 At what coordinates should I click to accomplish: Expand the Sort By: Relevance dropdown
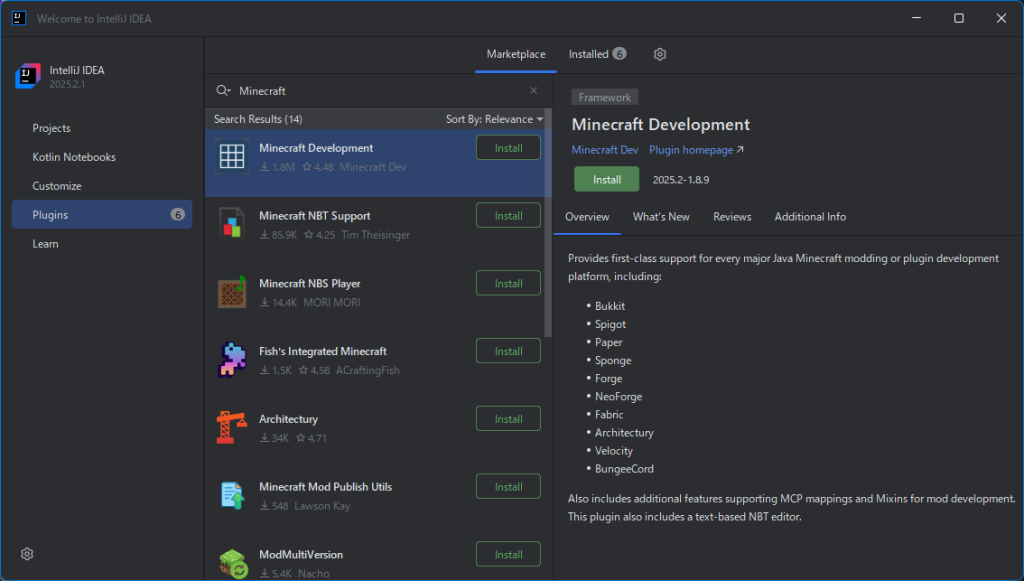(494, 119)
